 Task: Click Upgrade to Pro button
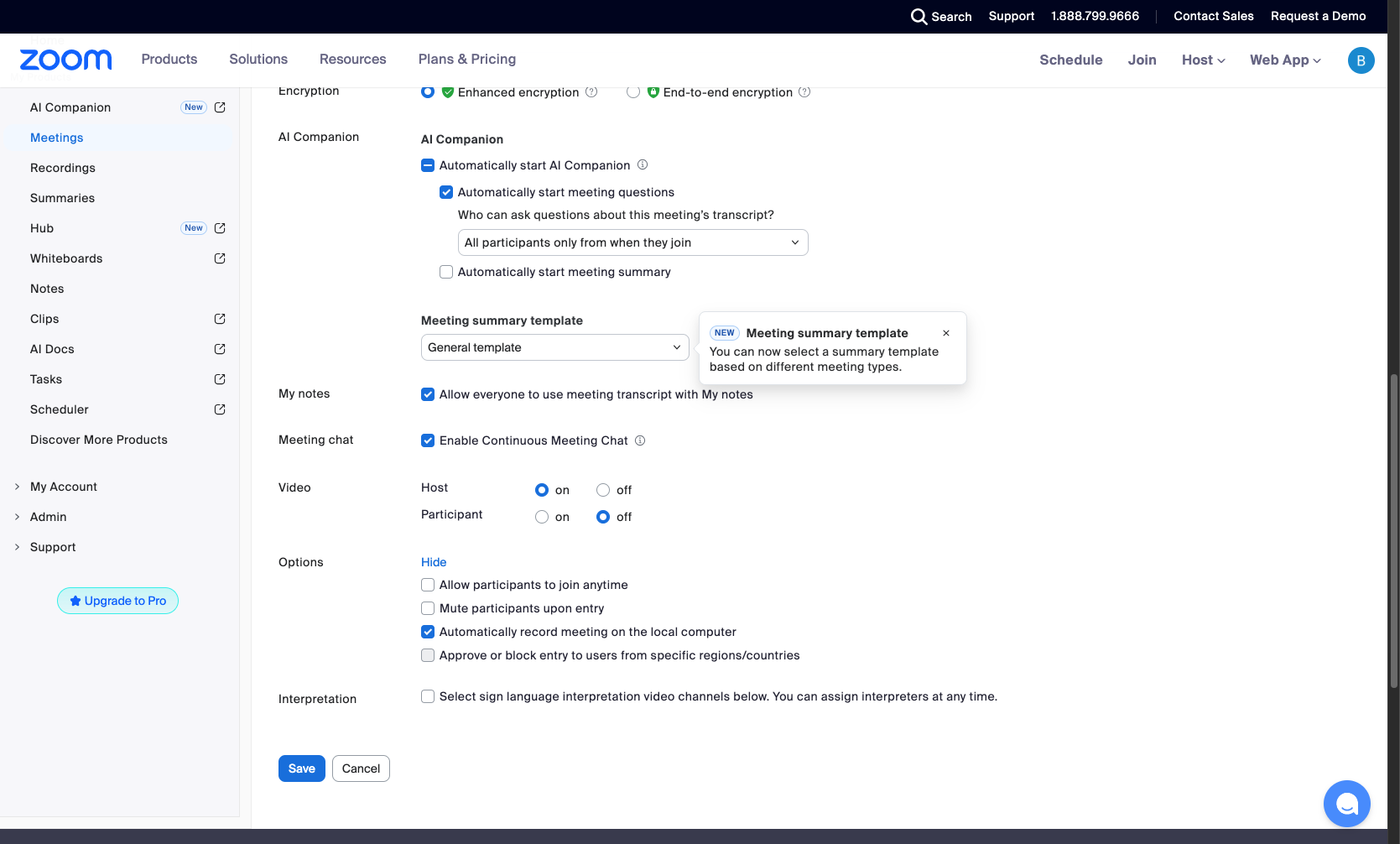click(x=117, y=601)
